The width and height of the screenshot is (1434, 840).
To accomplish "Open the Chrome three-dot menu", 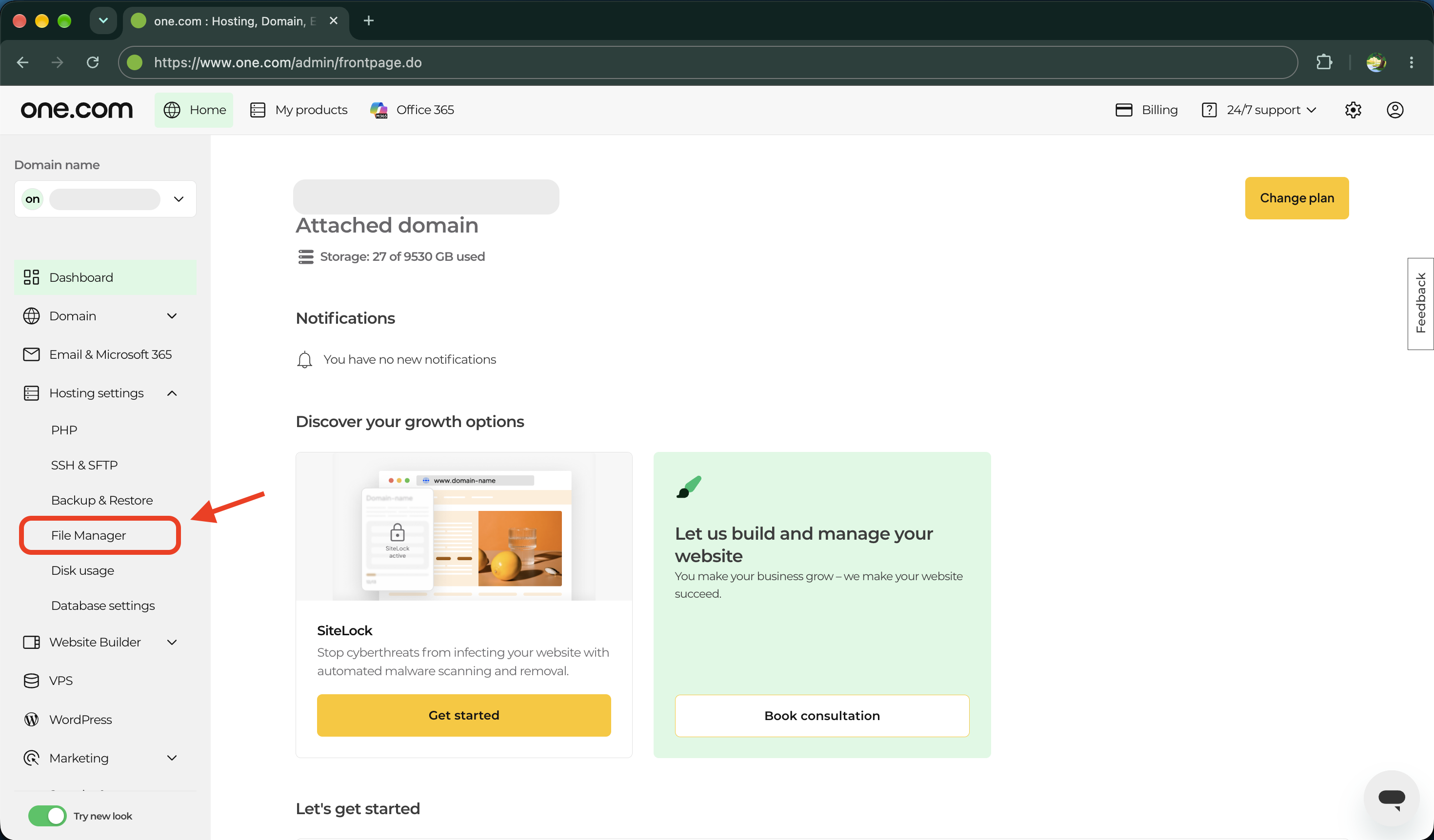I will [1411, 62].
